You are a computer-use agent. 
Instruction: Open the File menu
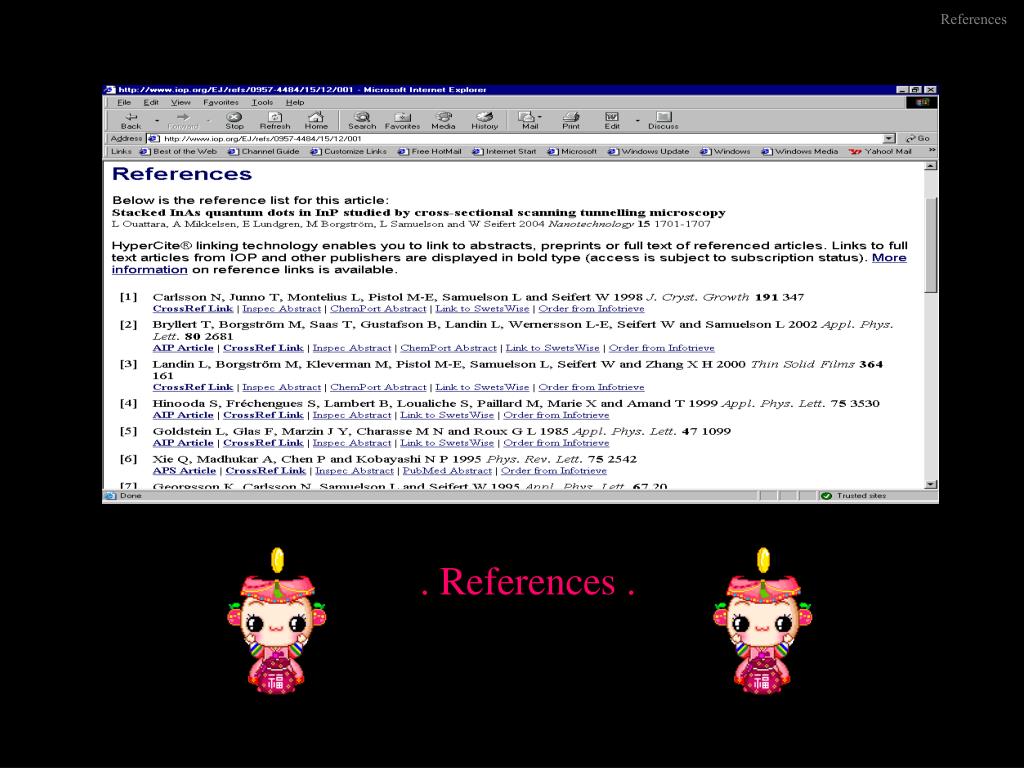124,103
